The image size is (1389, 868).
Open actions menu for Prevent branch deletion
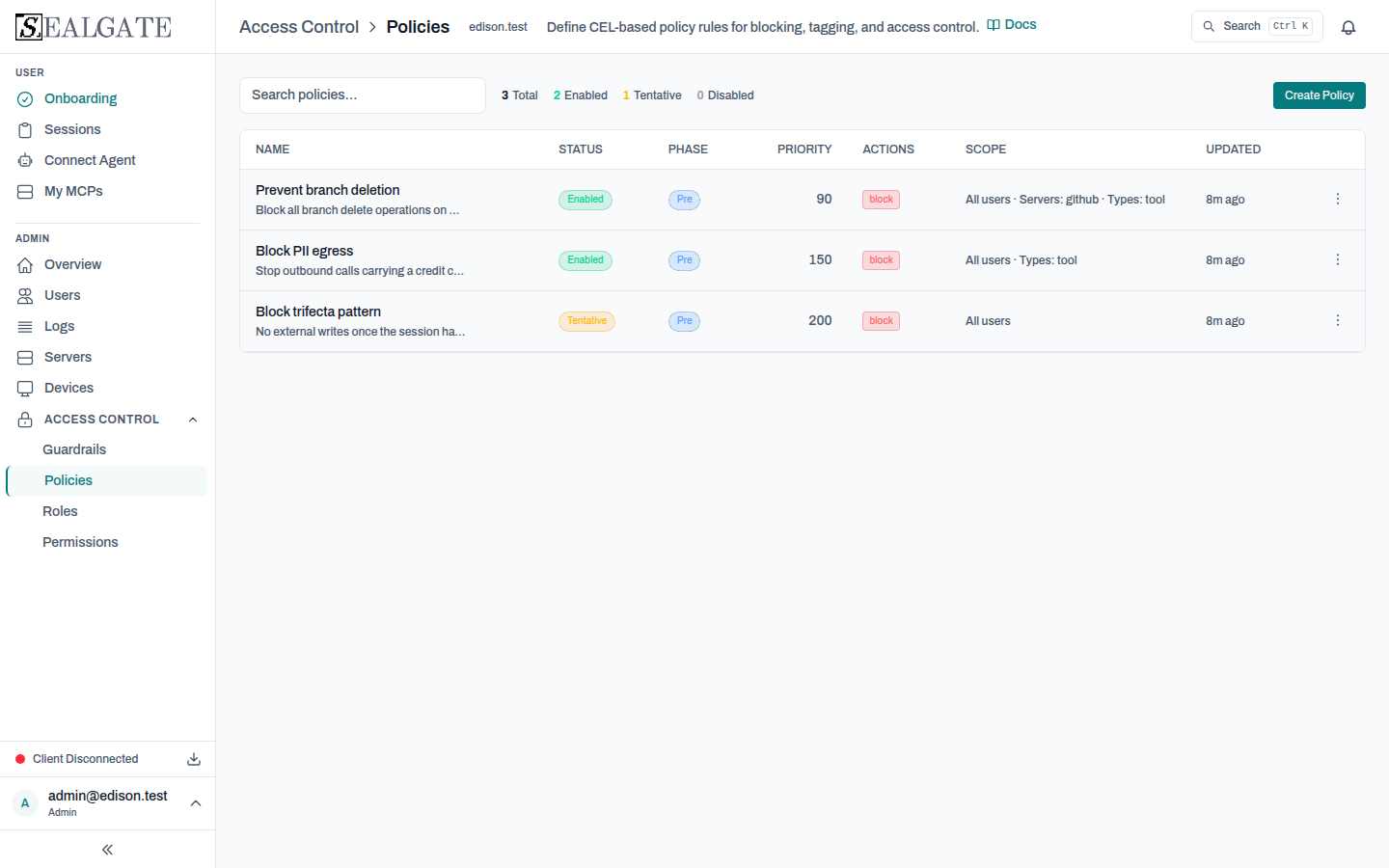(1338, 199)
